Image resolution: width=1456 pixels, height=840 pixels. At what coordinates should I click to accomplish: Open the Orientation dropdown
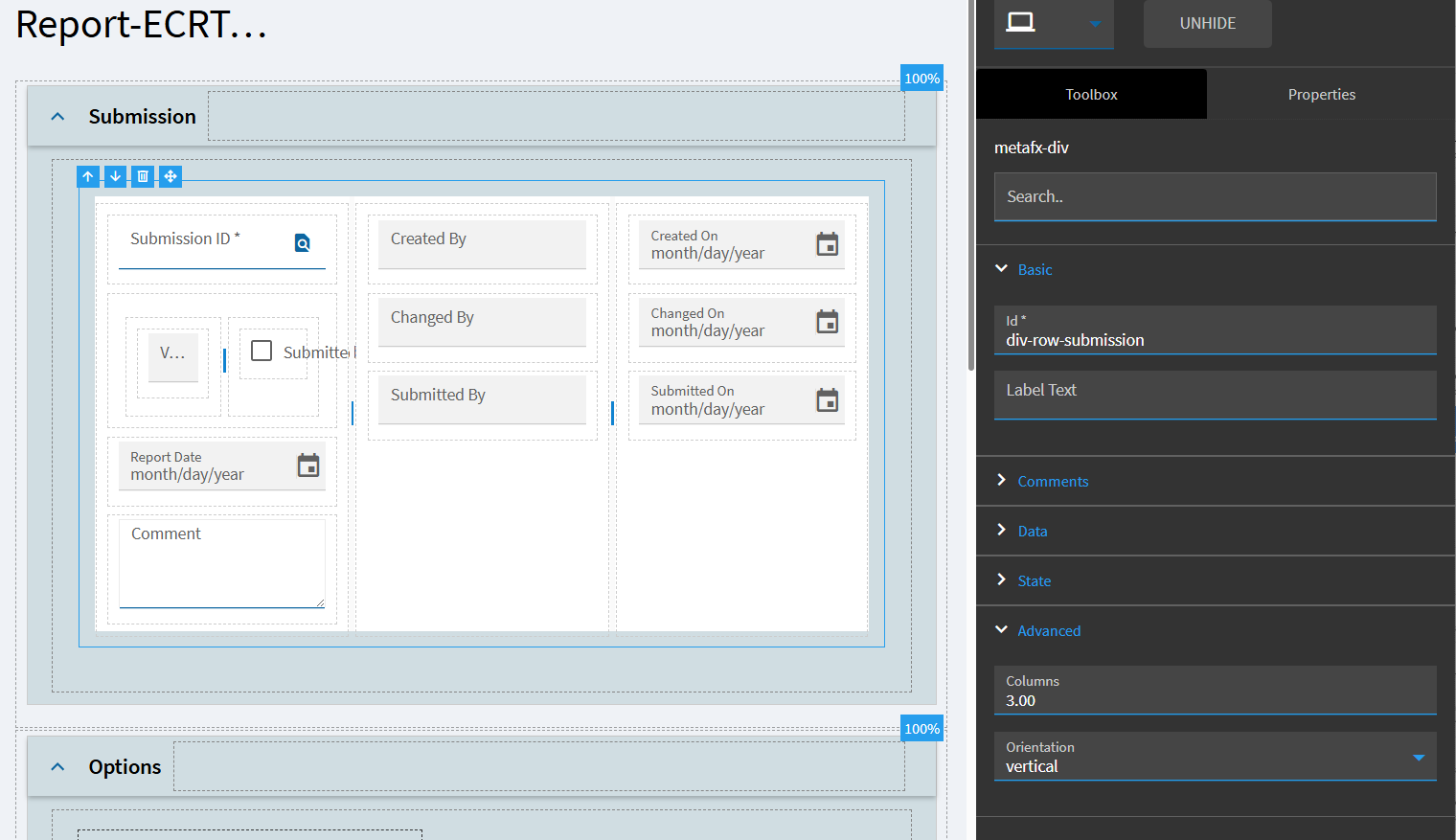click(x=1216, y=757)
